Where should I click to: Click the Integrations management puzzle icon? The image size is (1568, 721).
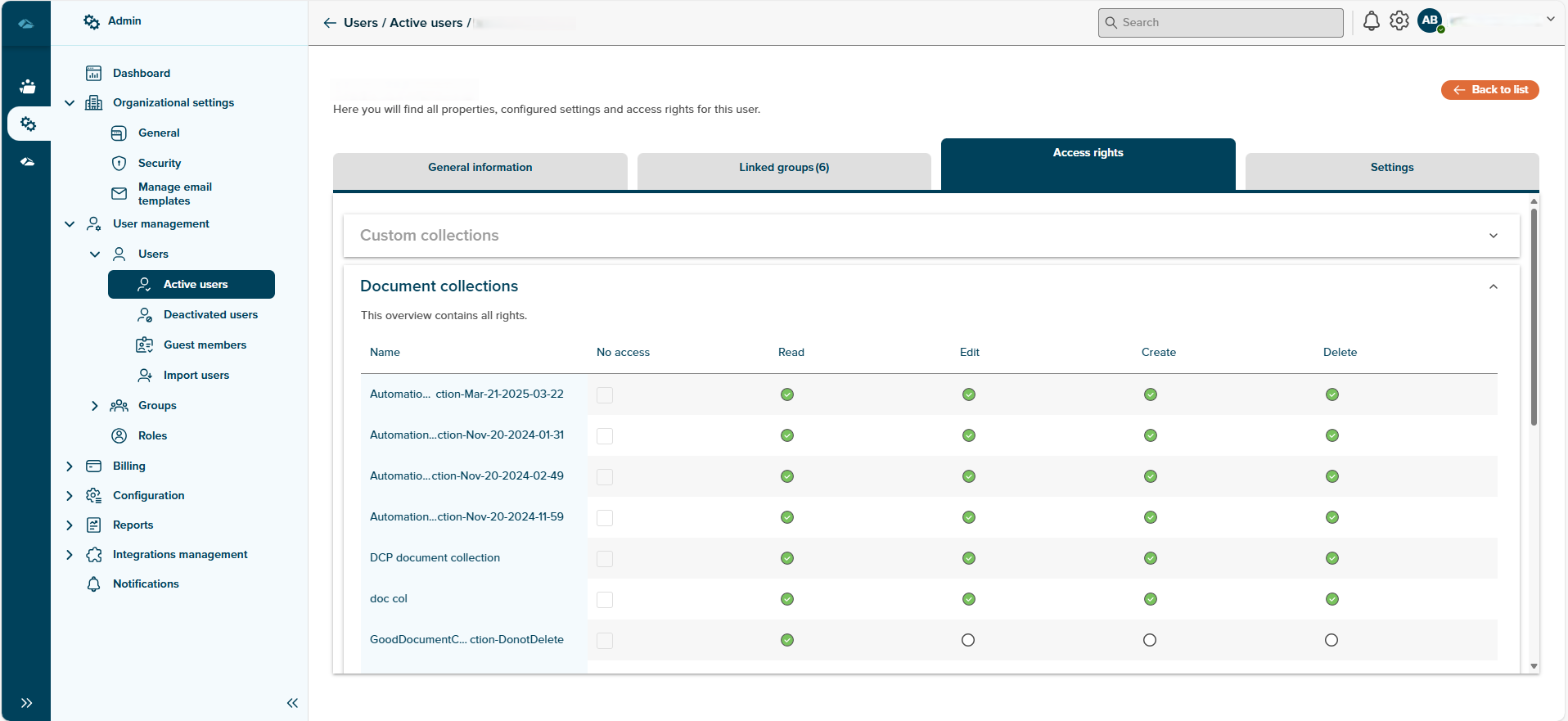click(94, 554)
